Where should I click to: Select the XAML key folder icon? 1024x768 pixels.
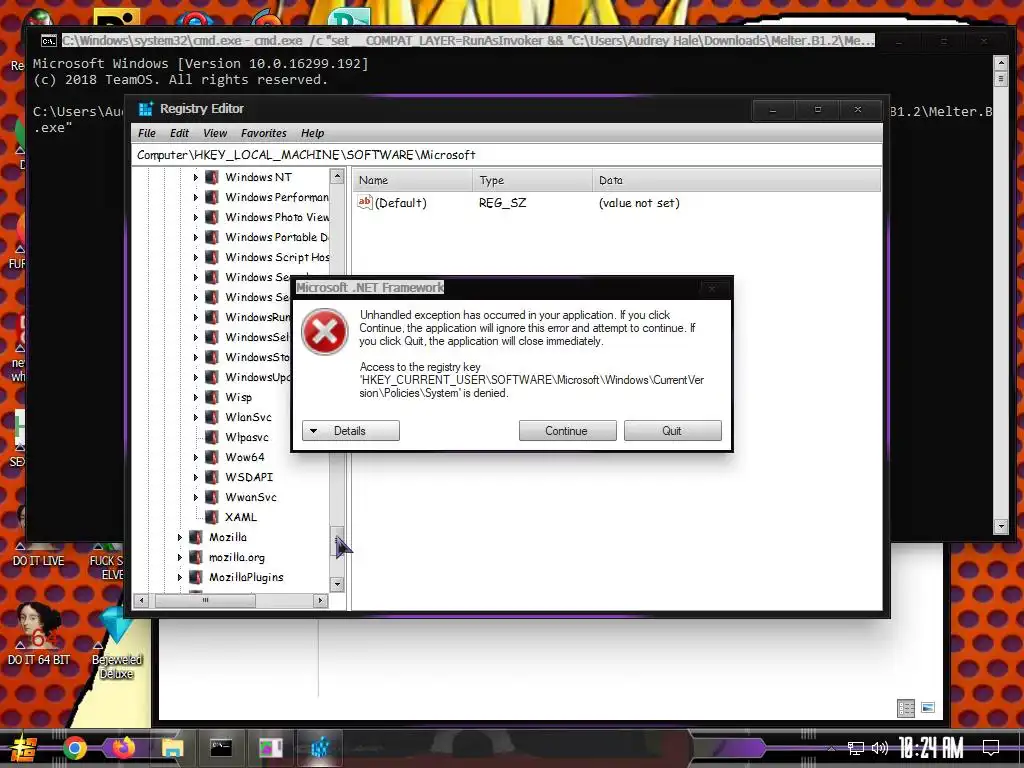tap(212, 517)
